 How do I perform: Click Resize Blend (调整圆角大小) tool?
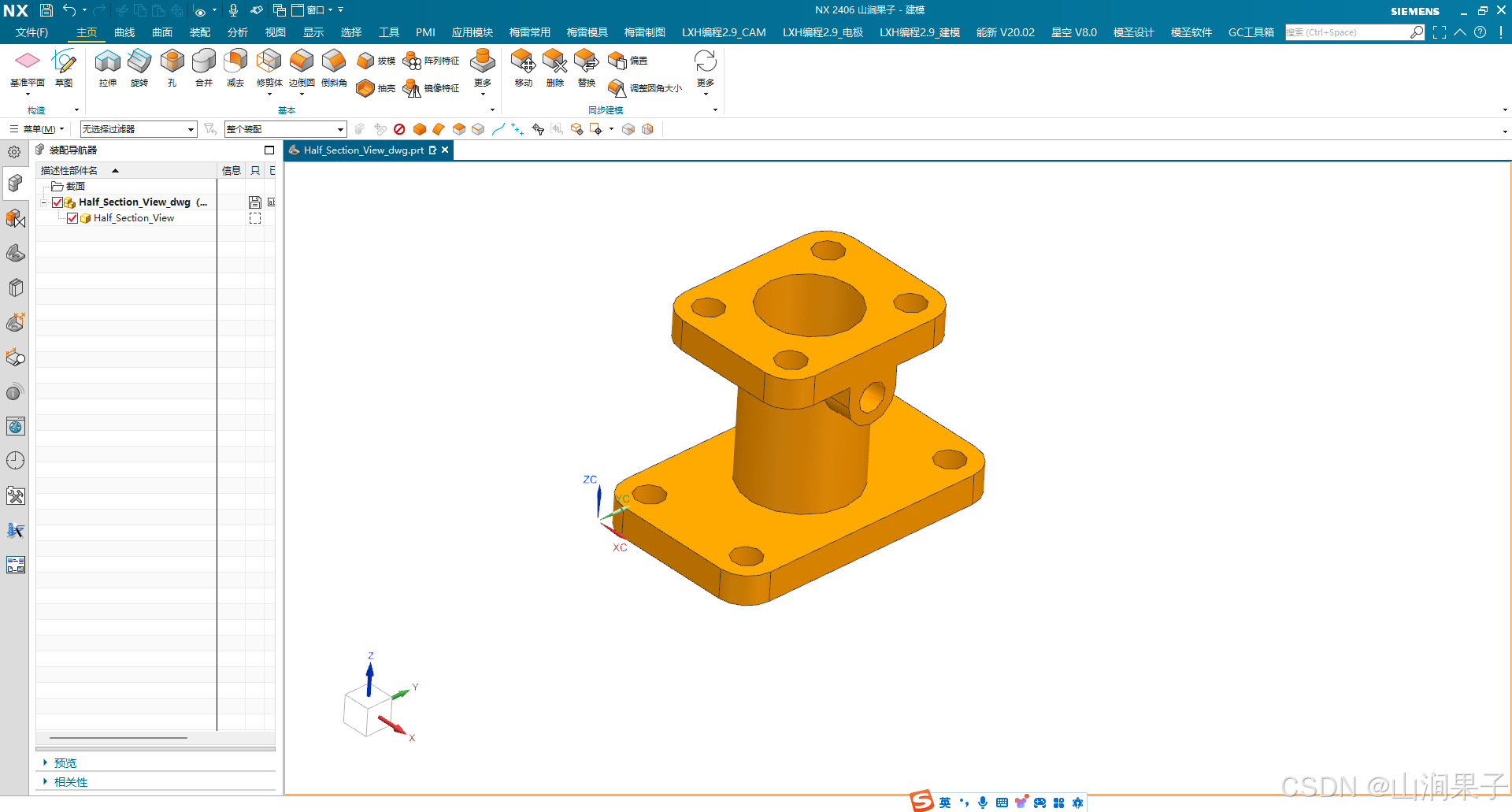[x=645, y=88]
